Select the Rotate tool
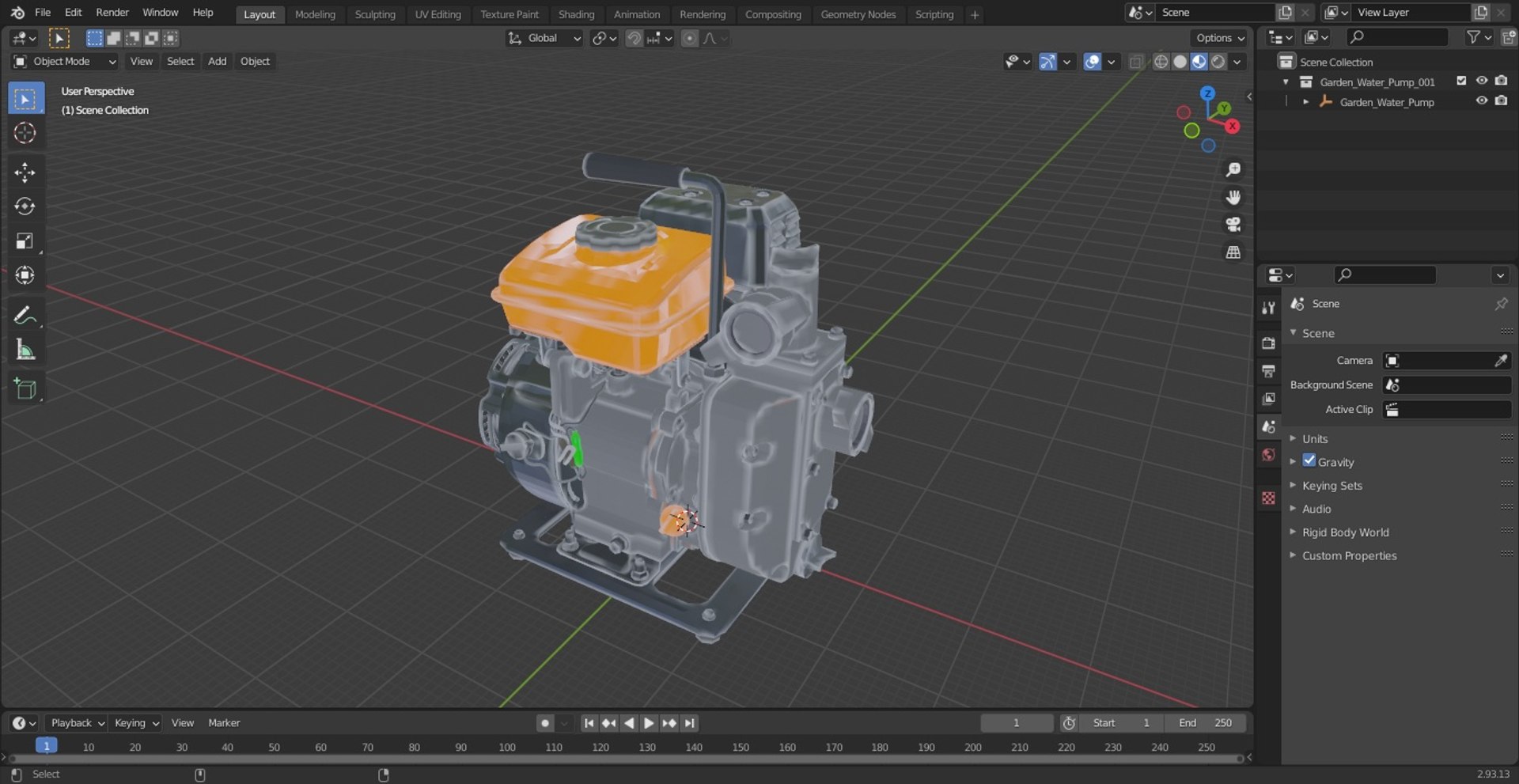 (25, 206)
